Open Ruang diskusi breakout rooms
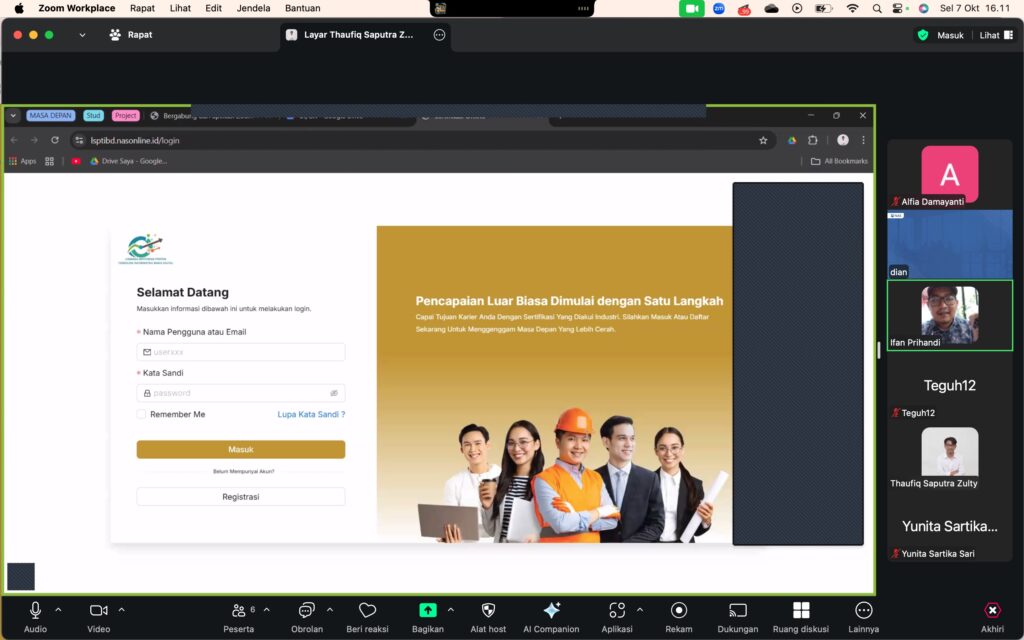Image resolution: width=1024 pixels, height=640 pixels. pyautogui.click(x=801, y=611)
